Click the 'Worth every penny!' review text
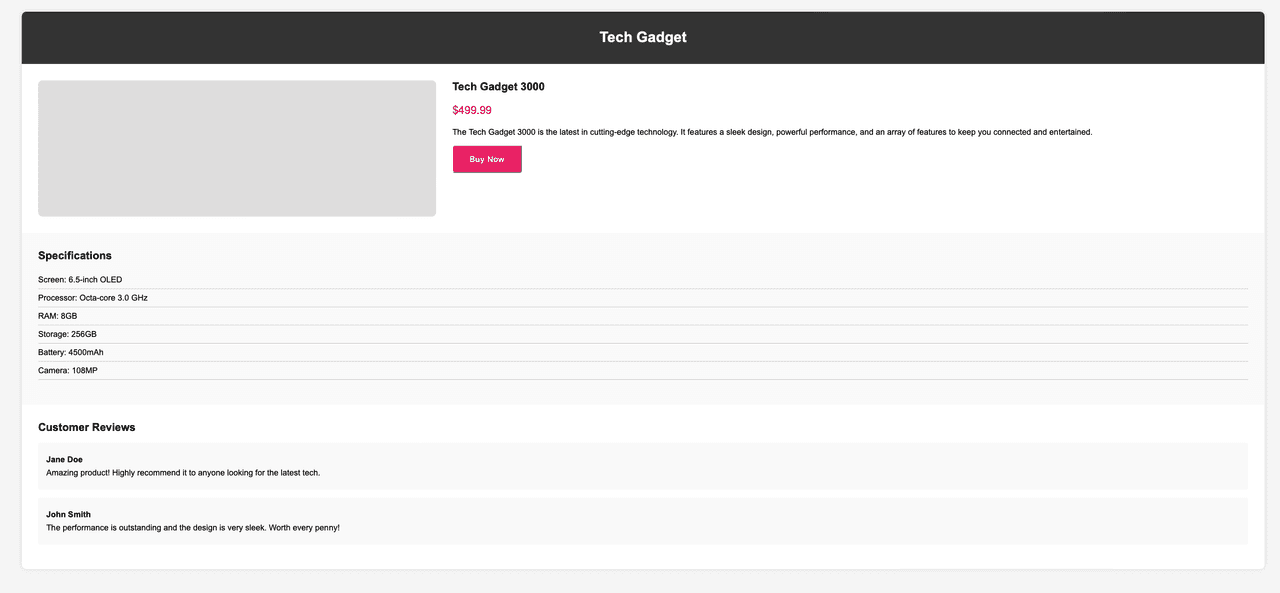 (193, 527)
